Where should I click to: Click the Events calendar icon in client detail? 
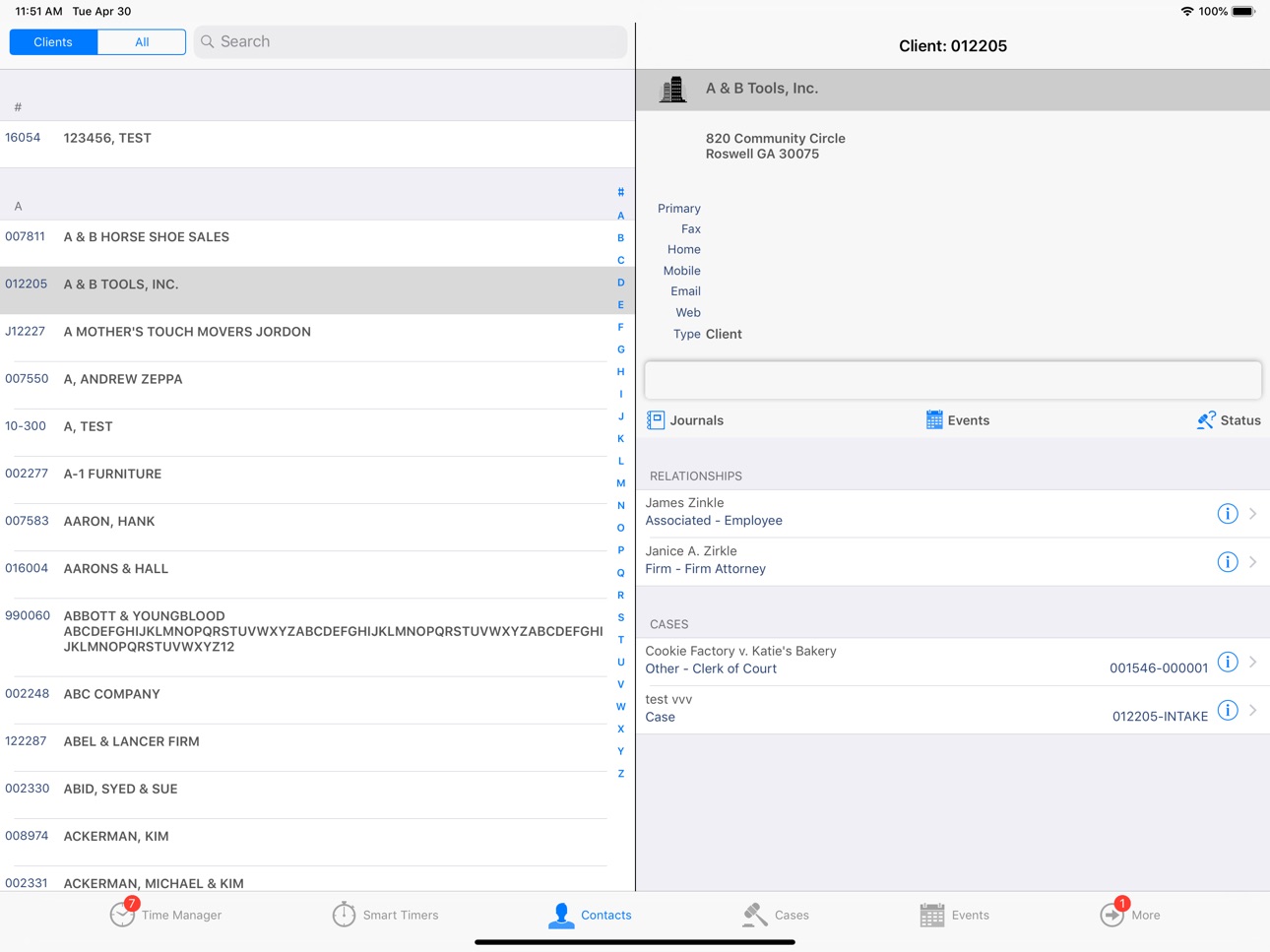[x=934, y=420]
